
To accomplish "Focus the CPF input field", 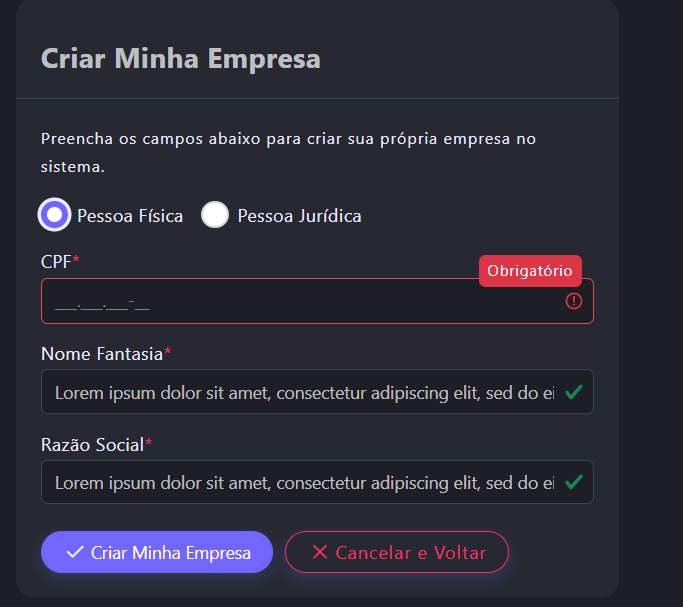I will click(x=300, y=301).
